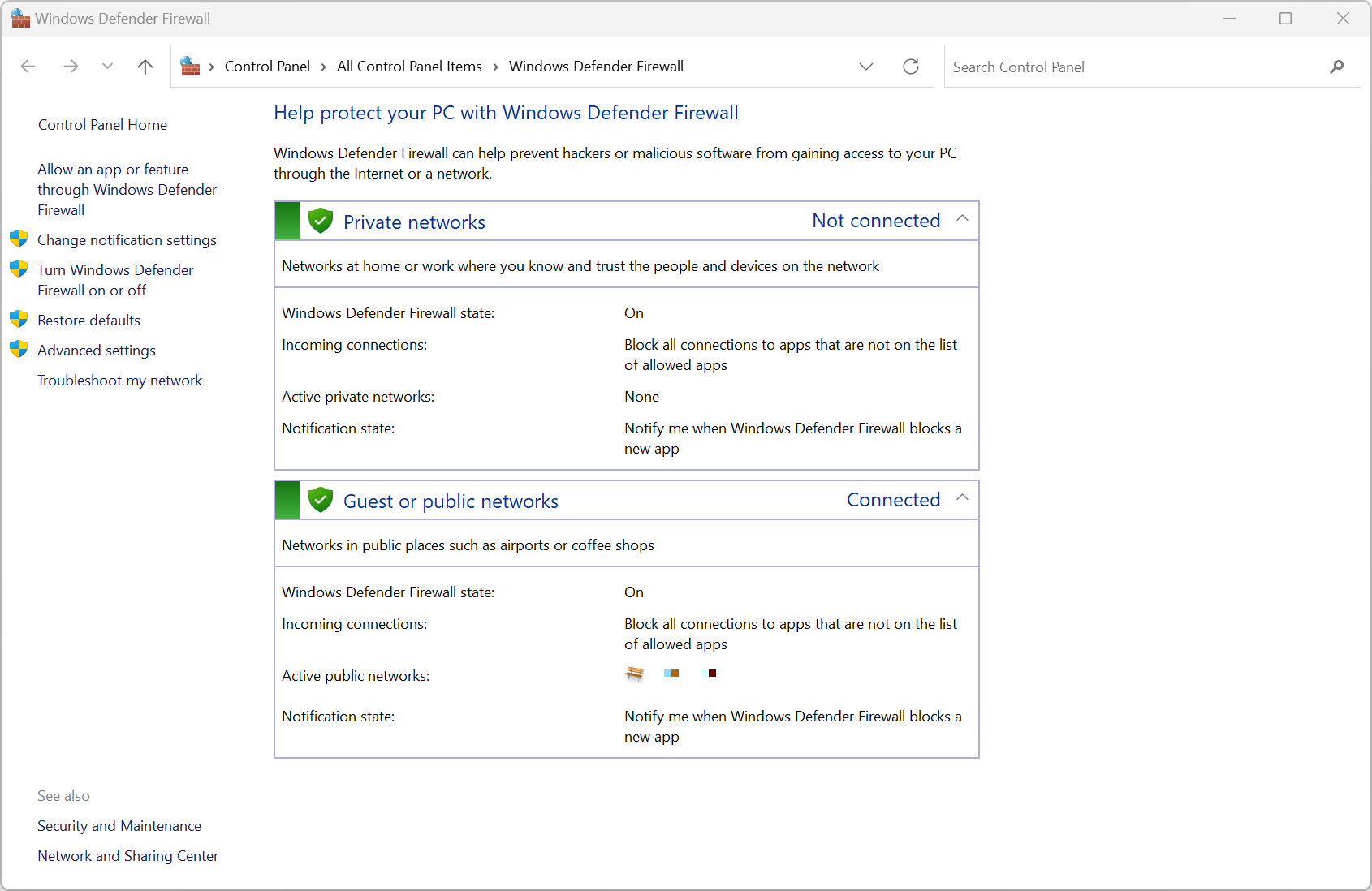Open Change notification settings
This screenshot has width=1372, height=891.
pyautogui.click(x=127, y=240)
